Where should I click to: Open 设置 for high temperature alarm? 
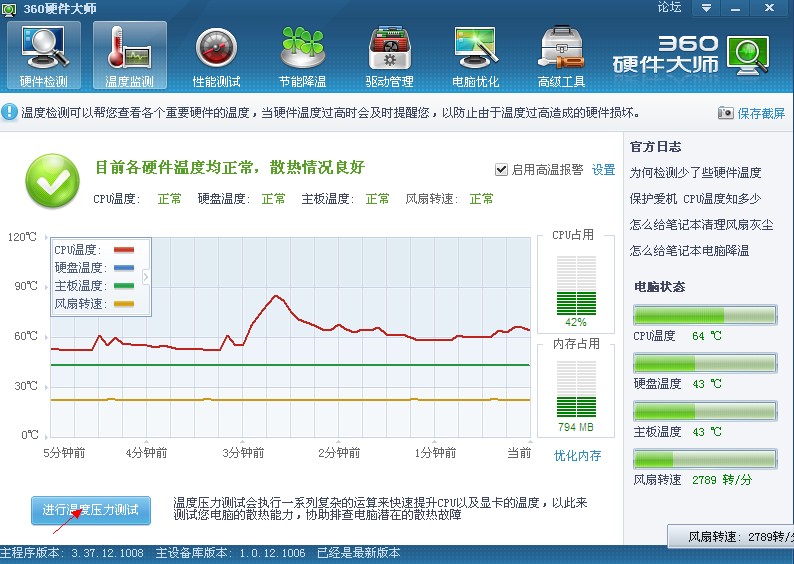(604, 170)
